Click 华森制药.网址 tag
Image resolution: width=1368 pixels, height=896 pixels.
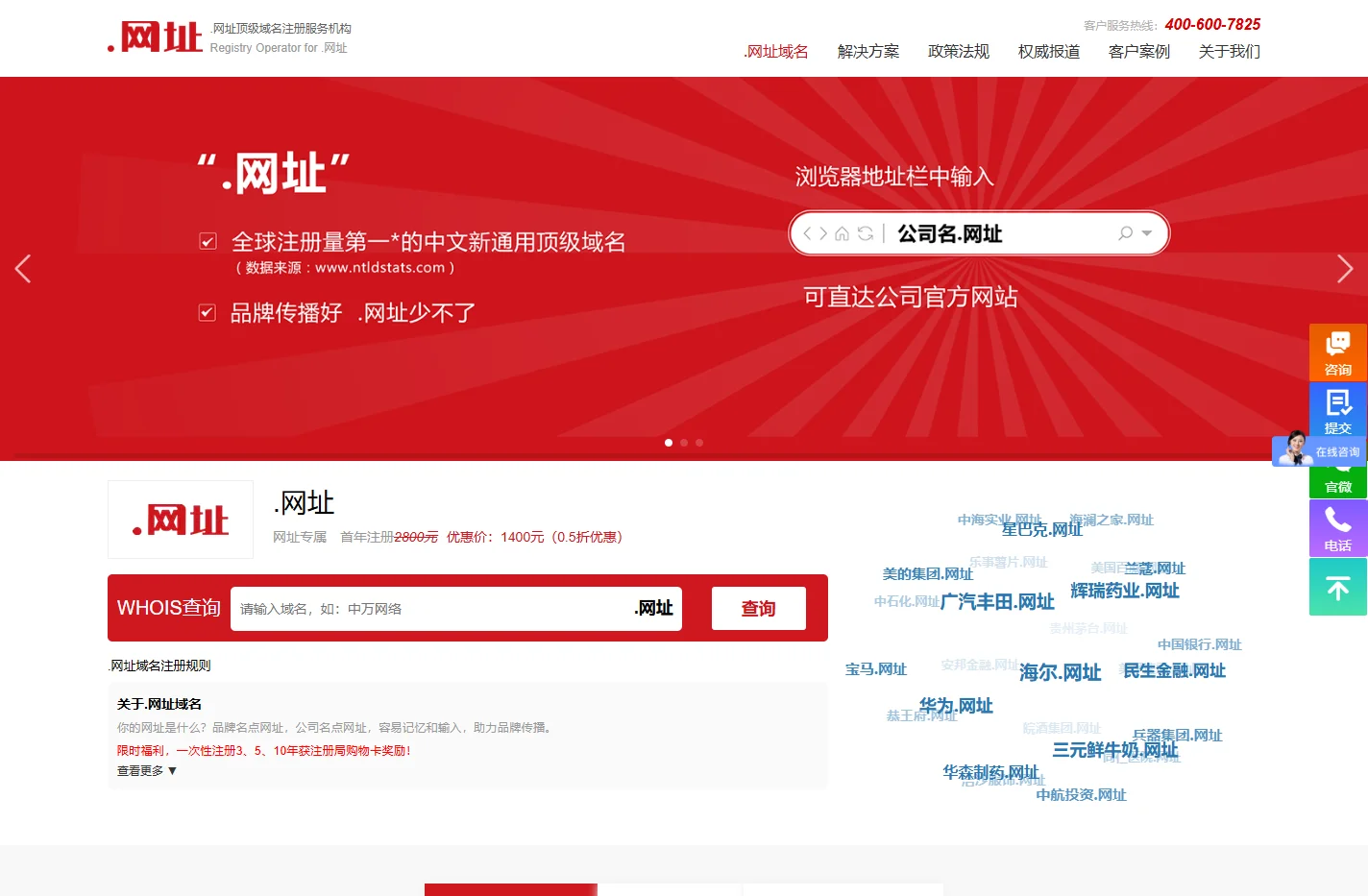coord(990,772)
